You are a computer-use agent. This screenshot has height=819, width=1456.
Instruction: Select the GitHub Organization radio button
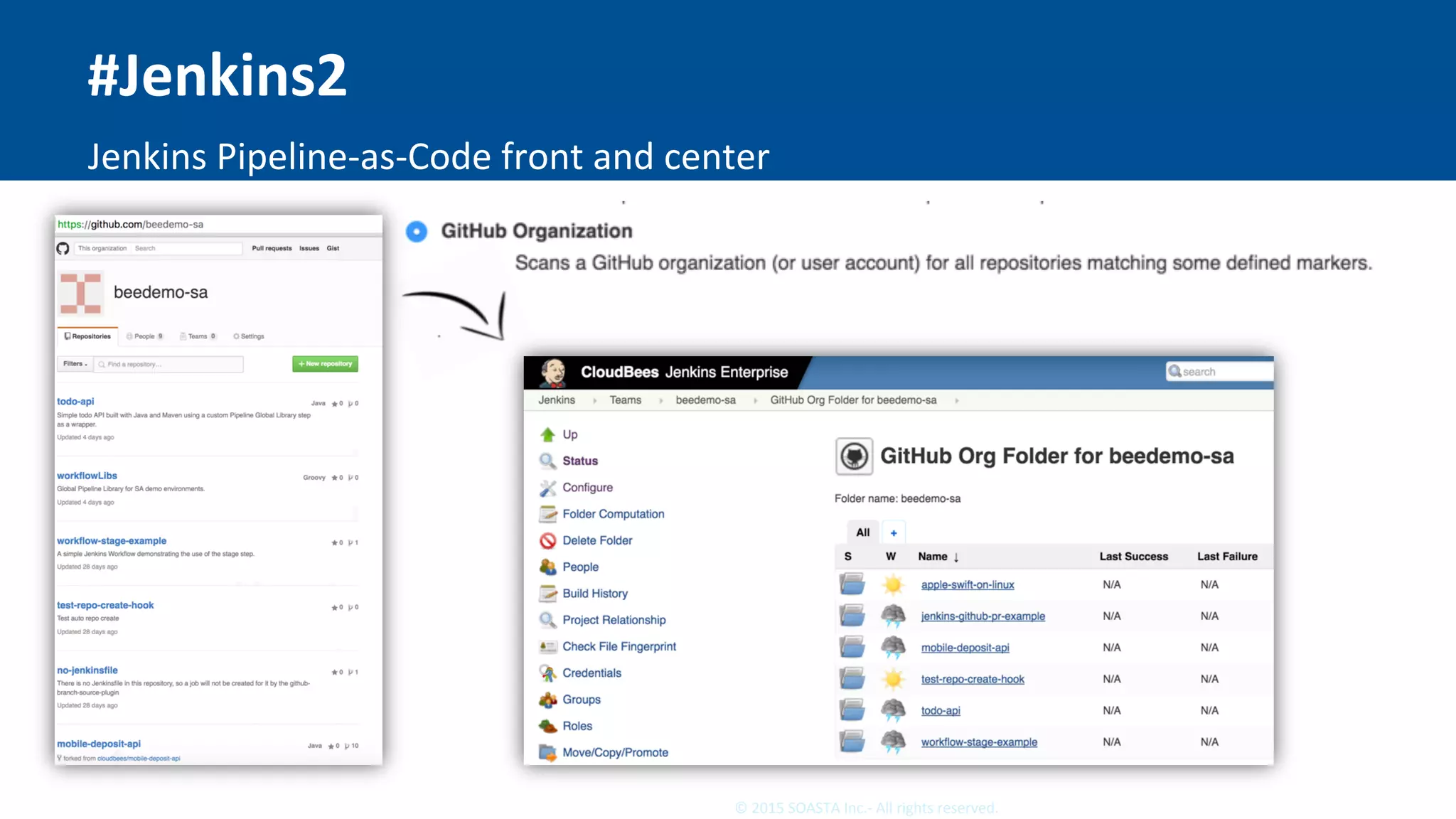417,232
